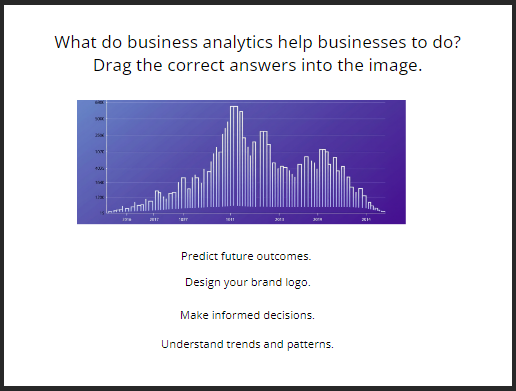
Task: Select the 'Predict future outcomes.' answer
Action: click(246, 256)
